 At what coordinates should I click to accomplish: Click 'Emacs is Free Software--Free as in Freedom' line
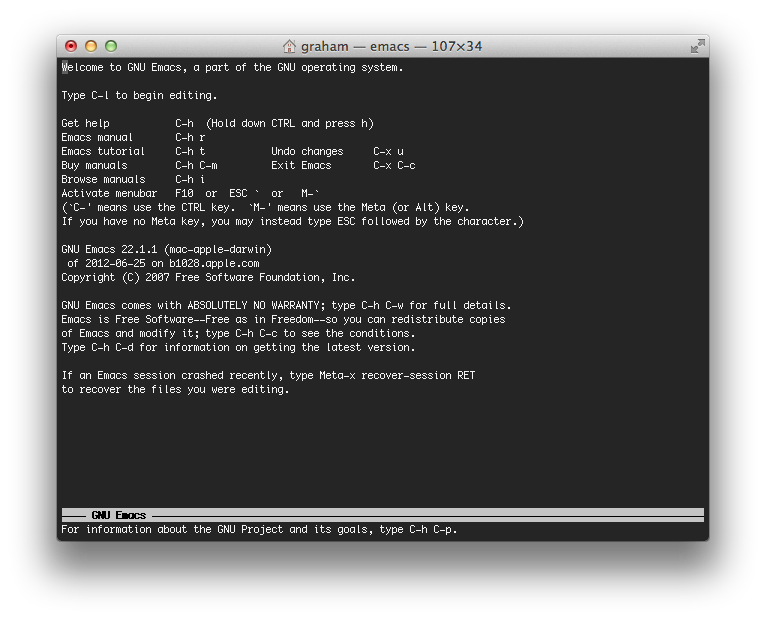click(283, 320)
